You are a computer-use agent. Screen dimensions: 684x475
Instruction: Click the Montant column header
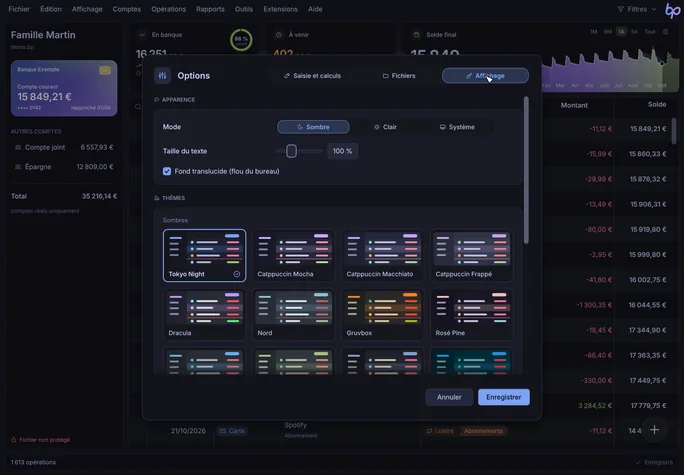coord(574,105)
